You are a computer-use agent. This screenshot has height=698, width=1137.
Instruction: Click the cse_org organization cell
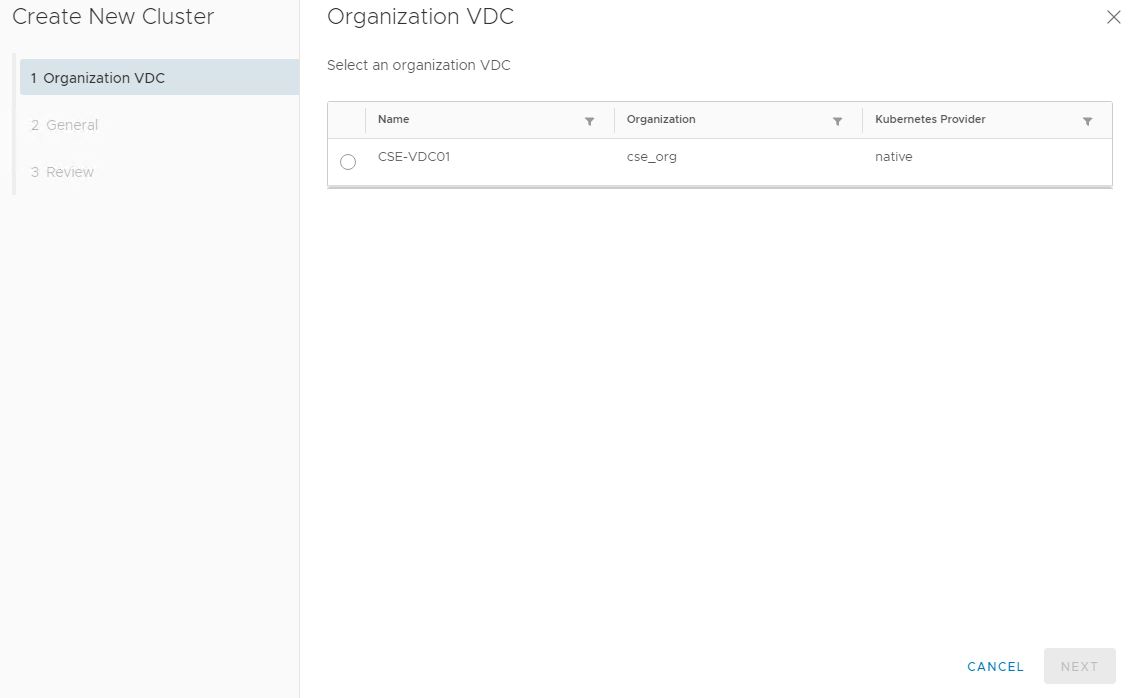pos(651,157)
